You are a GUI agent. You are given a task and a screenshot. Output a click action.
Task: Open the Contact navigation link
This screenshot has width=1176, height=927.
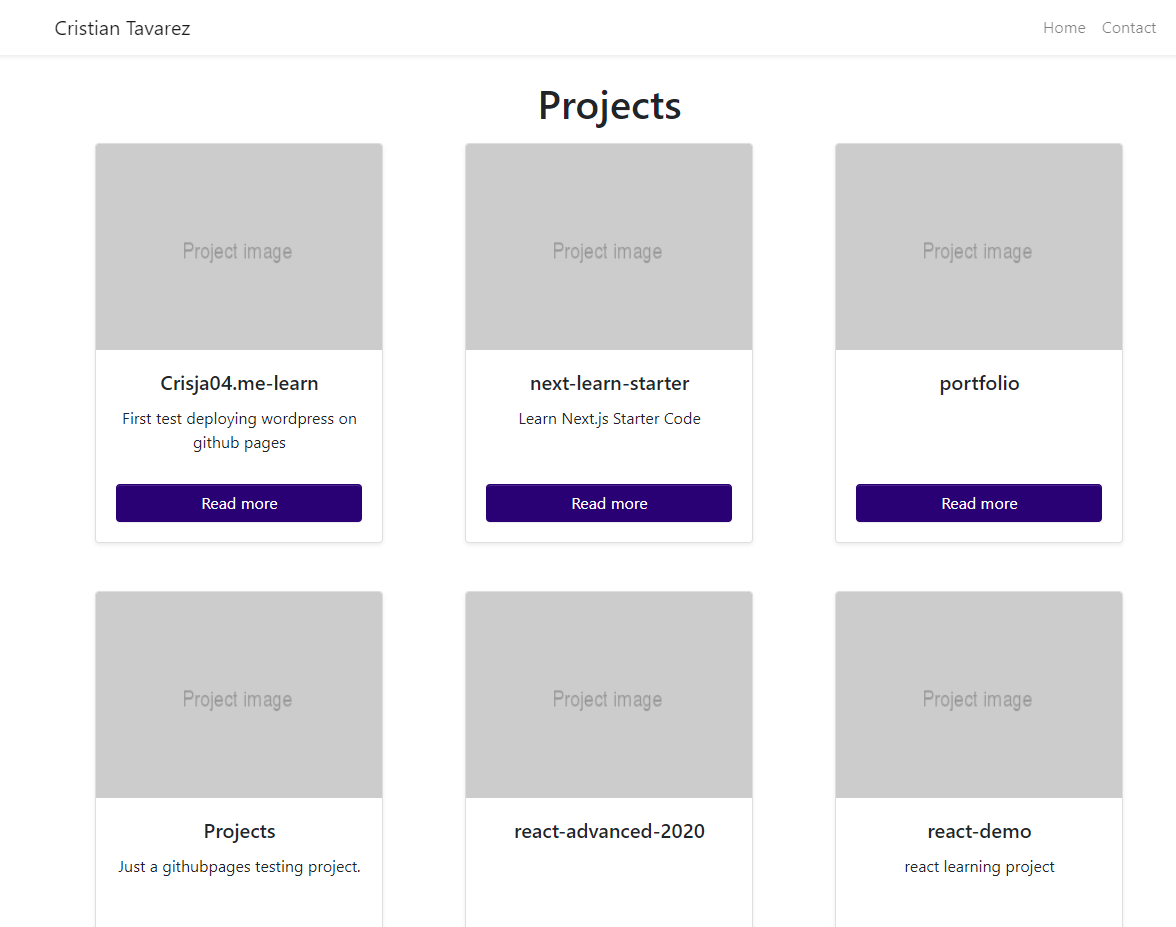coord(1128,28)
